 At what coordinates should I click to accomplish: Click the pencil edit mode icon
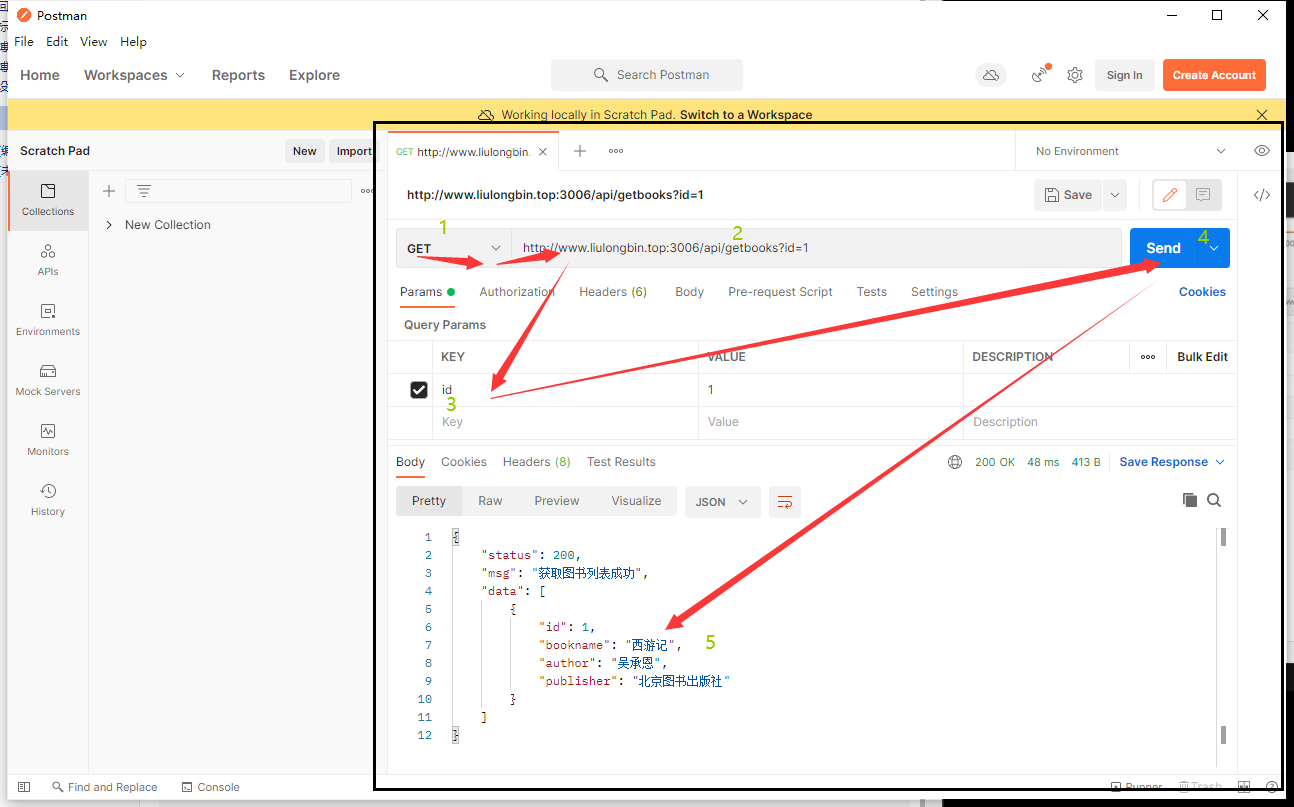click(x=1169, y=195)
